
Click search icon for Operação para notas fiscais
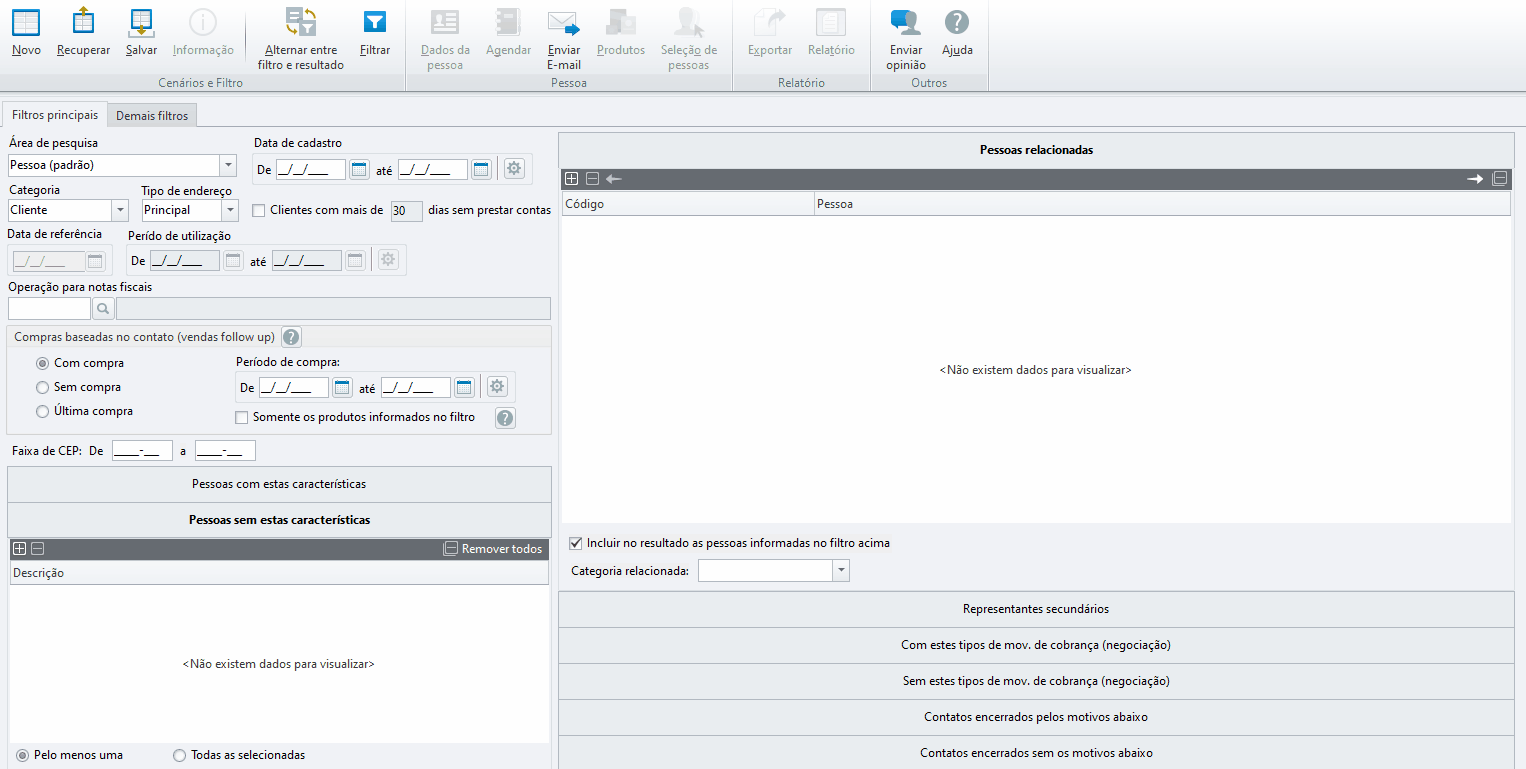coord(102,309)
